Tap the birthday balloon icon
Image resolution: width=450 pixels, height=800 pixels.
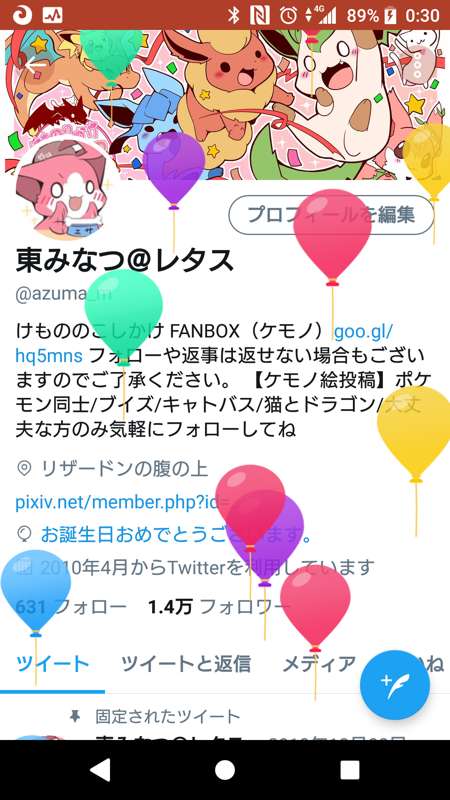pyautogui.click(x=24, y=534)
